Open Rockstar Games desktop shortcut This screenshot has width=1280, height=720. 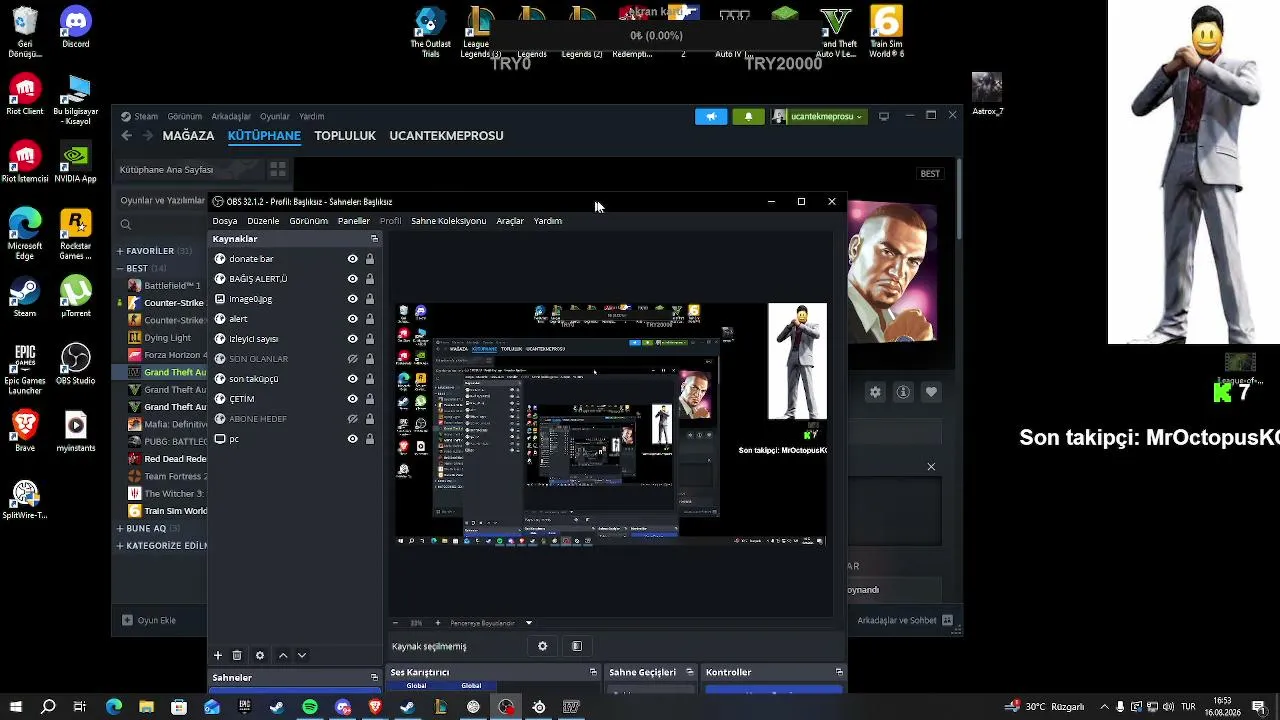(x=76, y=235)
